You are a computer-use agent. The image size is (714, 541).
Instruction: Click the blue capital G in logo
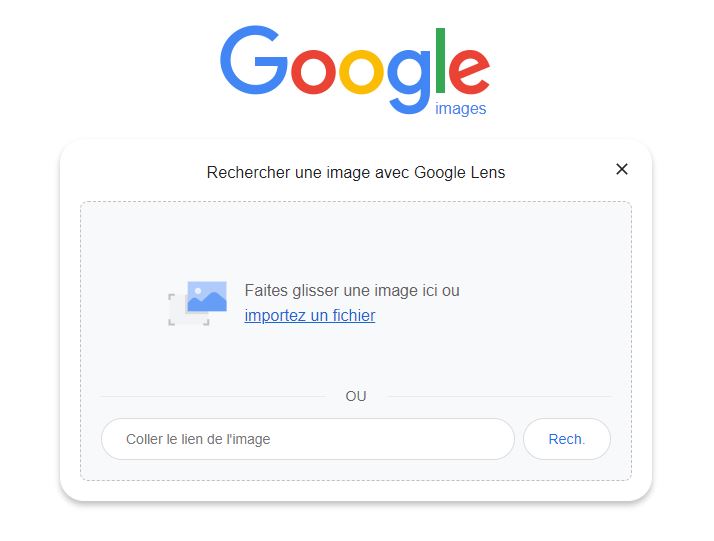(x=253, y=60)
